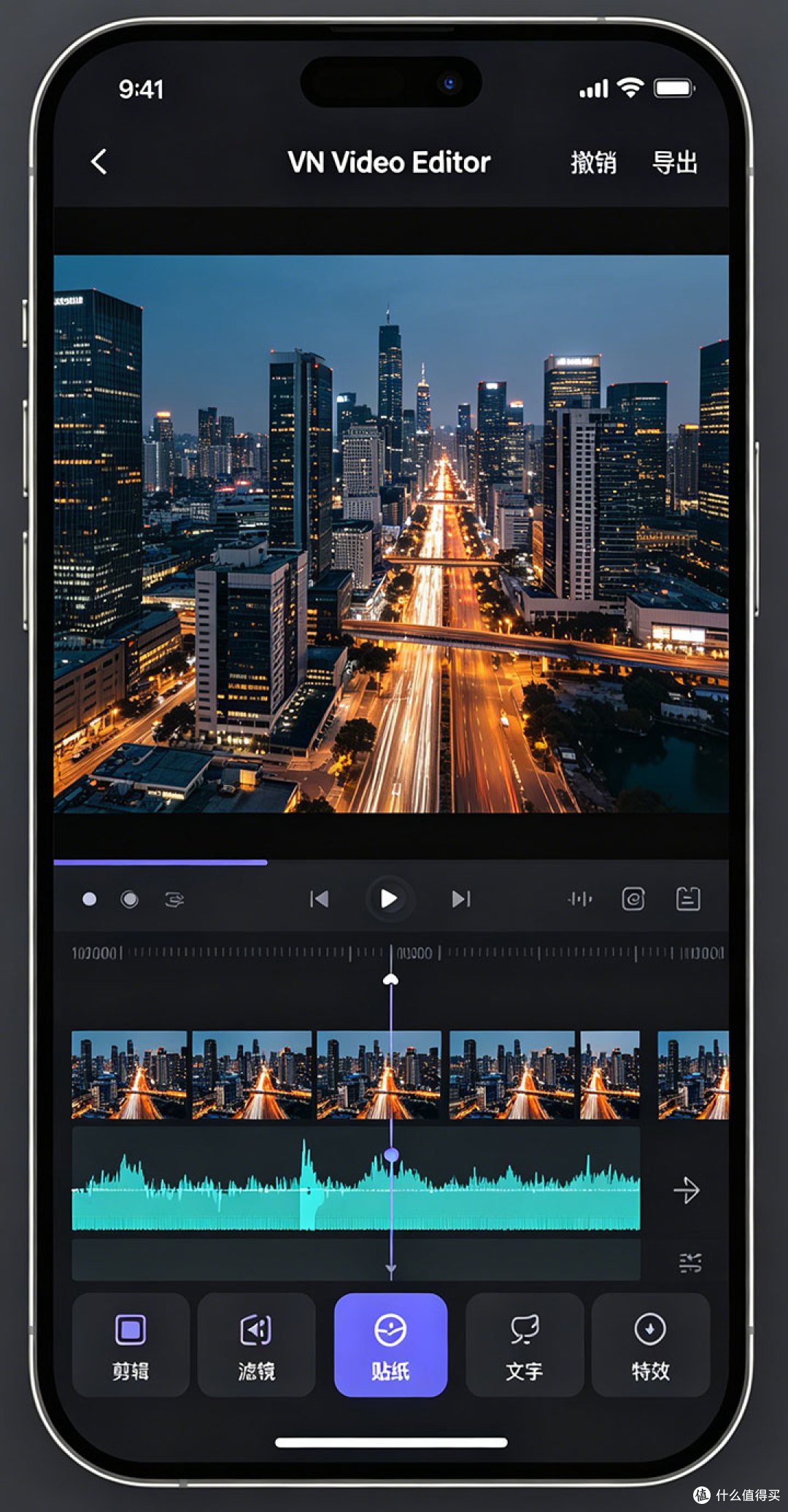Select the teal audio waveform track
Screen dimensions: 788x1512
click(x=356, y=1179)
